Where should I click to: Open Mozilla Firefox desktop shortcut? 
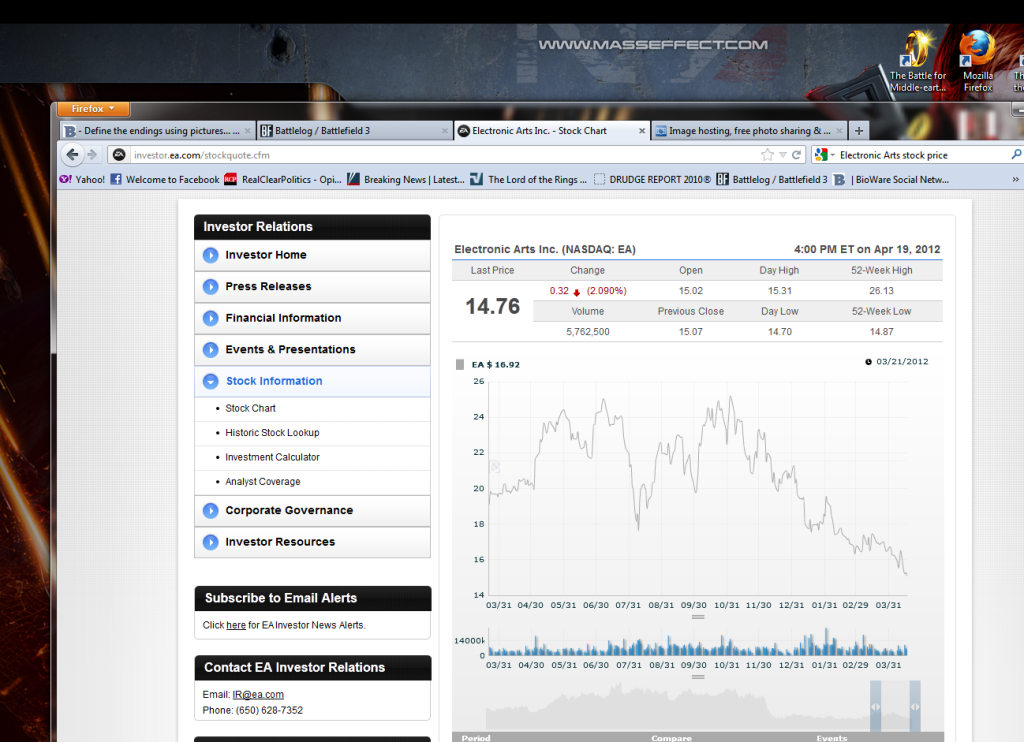point(977,60)
